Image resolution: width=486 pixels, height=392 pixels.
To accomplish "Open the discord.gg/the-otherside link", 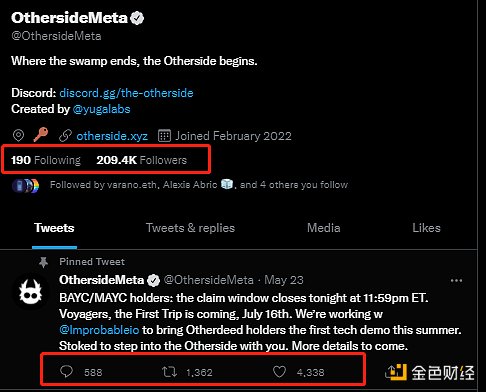I will point(126,93).
